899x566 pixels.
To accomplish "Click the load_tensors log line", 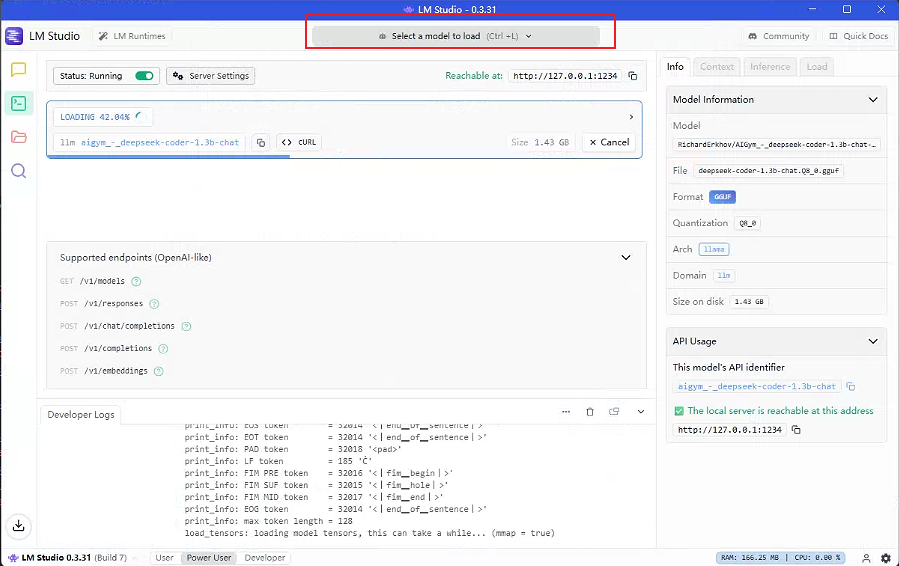I will click(x=370, y=533).
